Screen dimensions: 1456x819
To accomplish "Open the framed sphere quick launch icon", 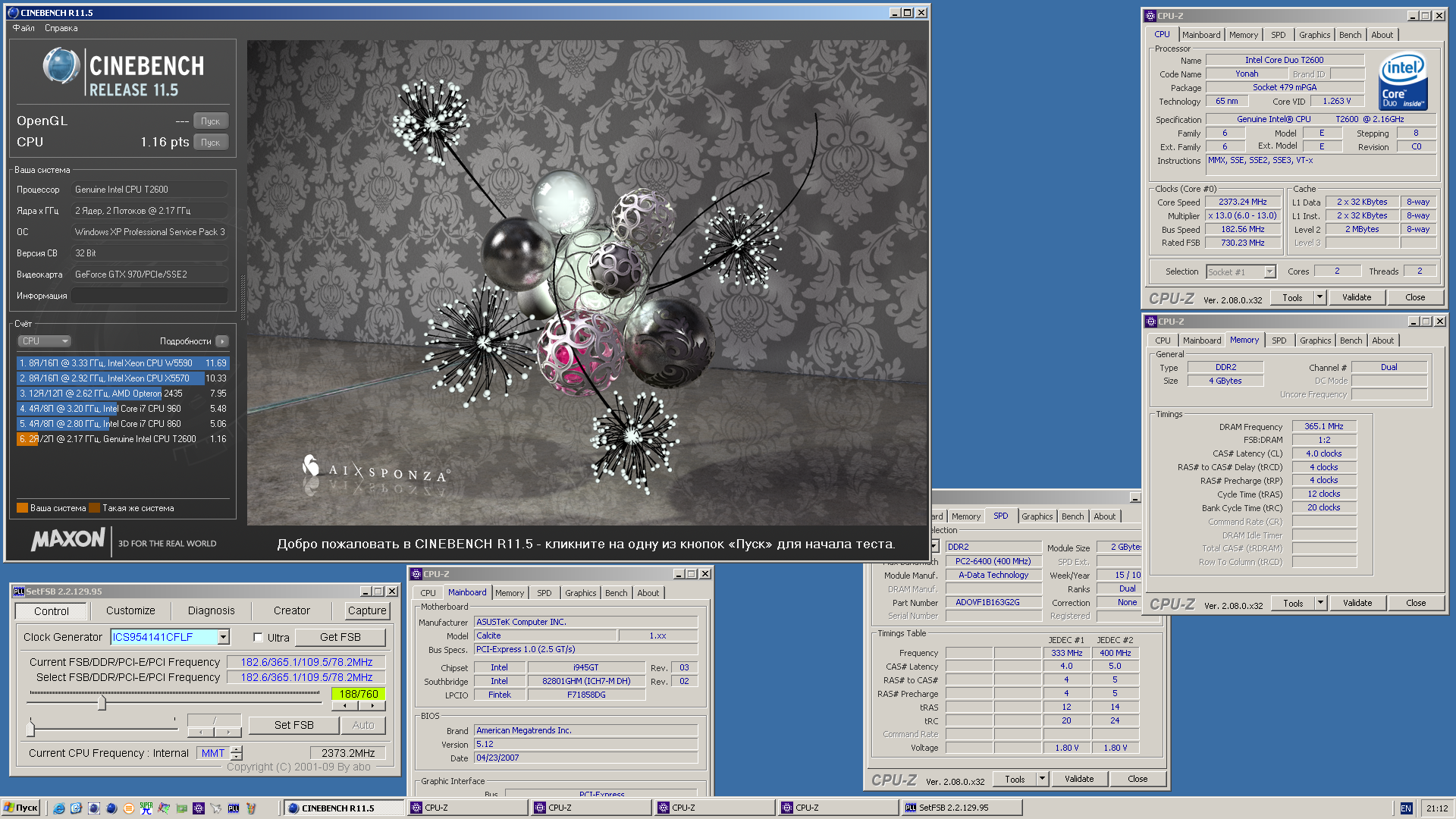I will [94, 808].
